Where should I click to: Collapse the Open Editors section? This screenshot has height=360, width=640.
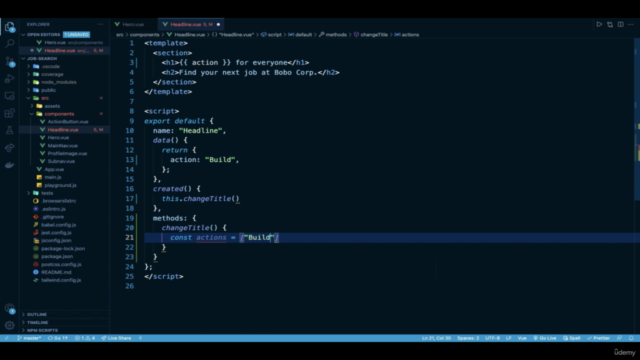[23, 35]
